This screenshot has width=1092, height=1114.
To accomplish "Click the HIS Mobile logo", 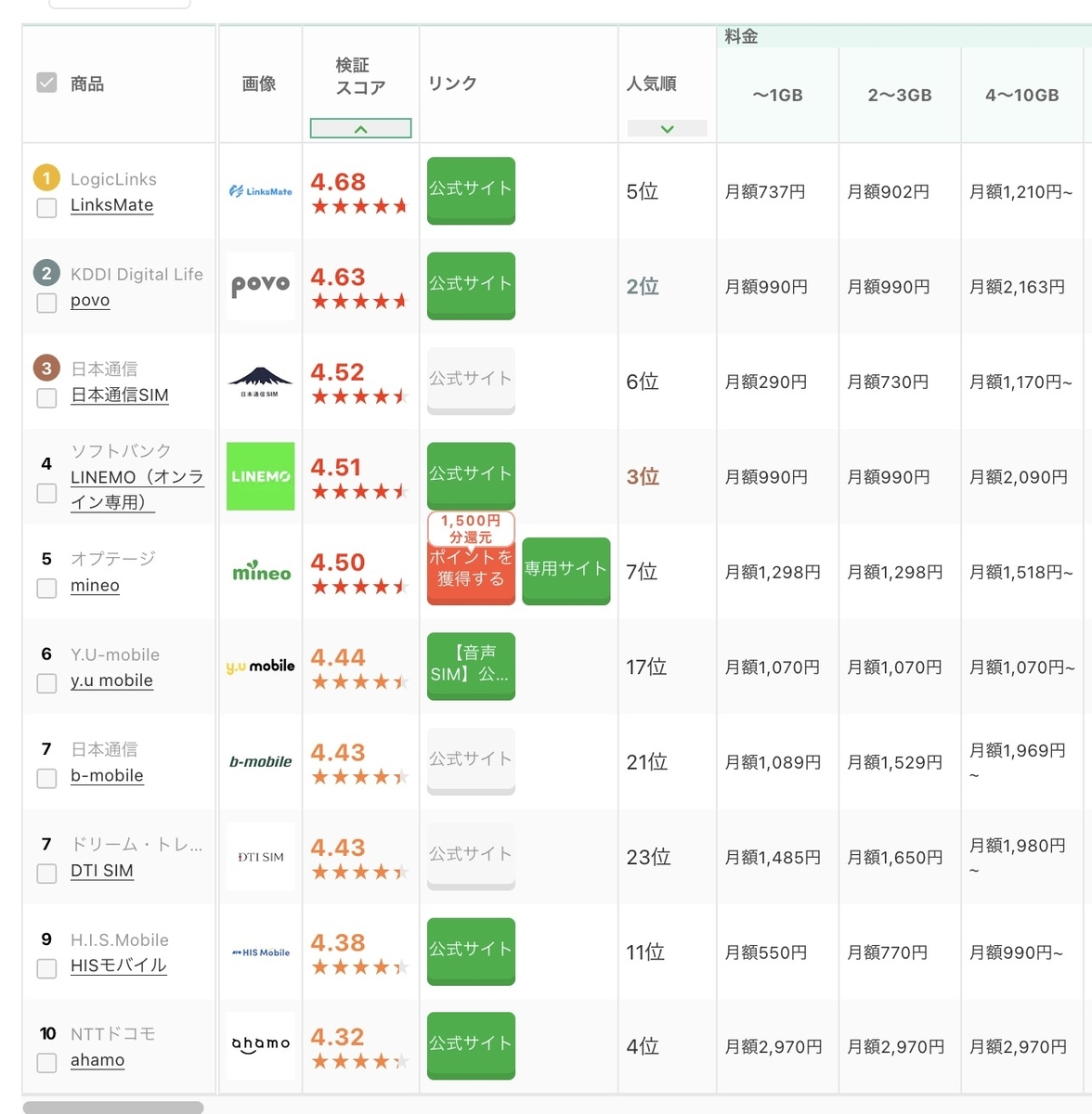I will tap(260, 952).
